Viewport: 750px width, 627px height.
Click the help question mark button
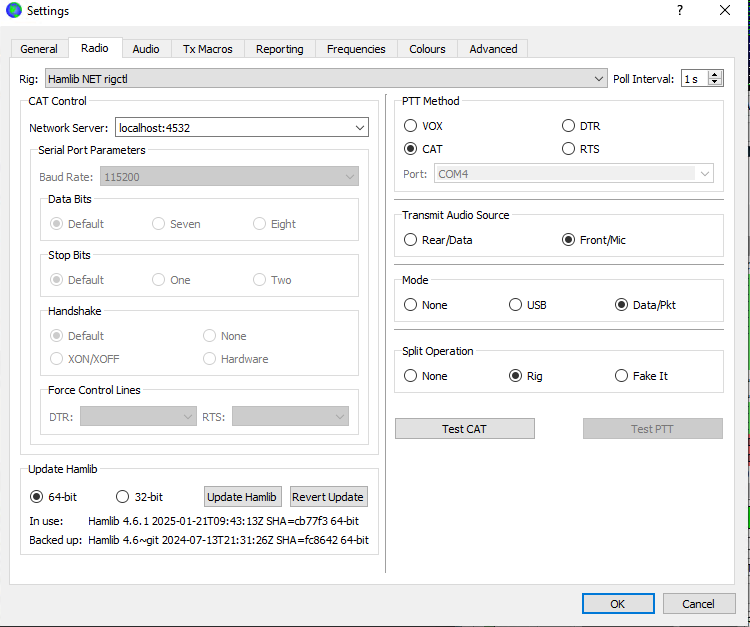(679, 11)
